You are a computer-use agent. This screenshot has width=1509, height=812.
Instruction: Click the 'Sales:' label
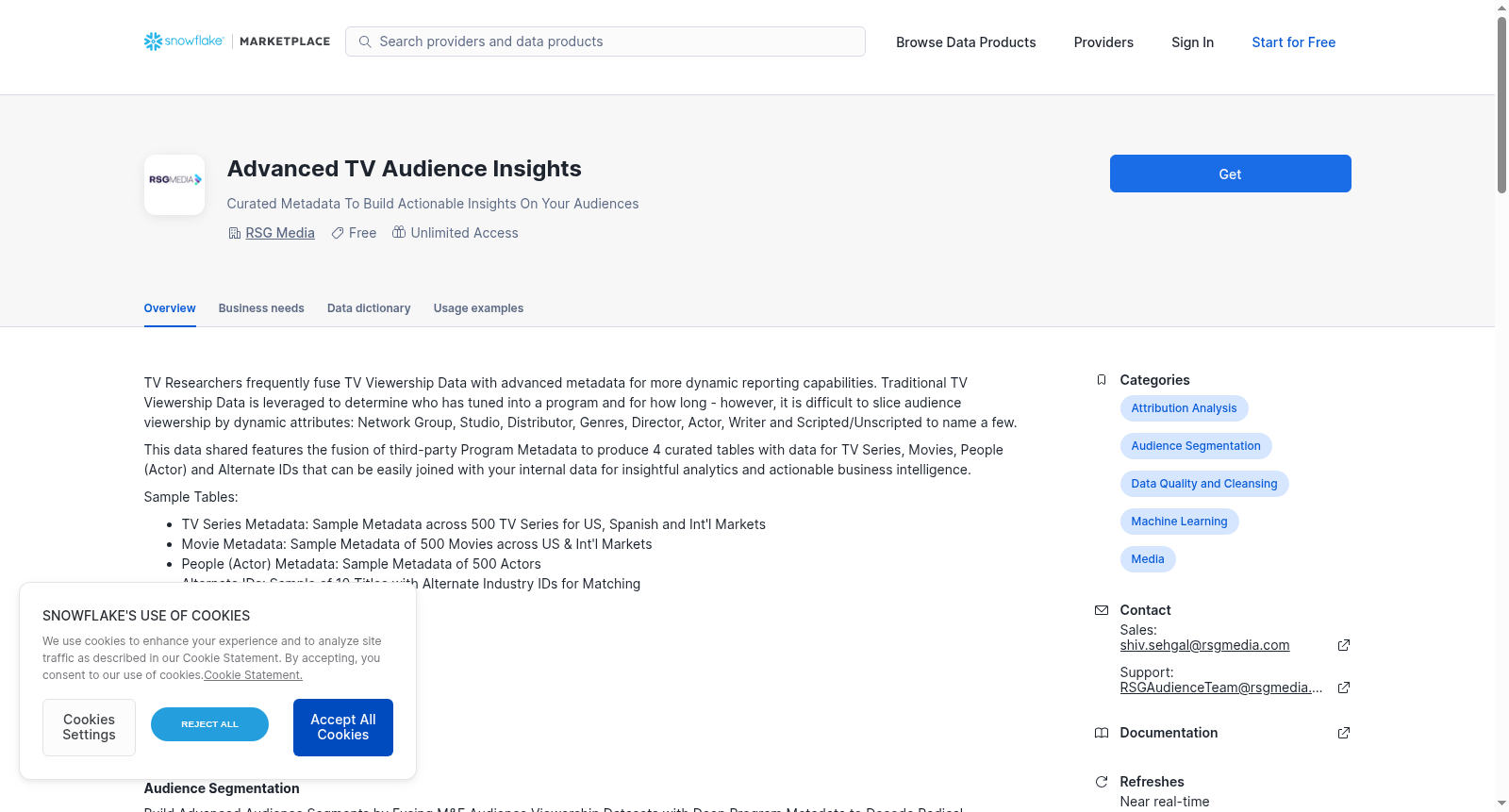pyautogui.click(x=1138, y=630)
